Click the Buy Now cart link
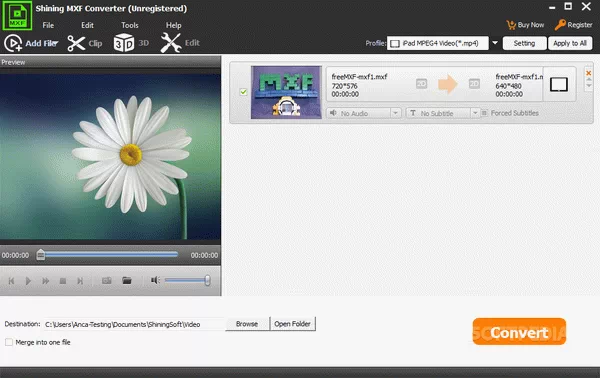 click(525, 25)
